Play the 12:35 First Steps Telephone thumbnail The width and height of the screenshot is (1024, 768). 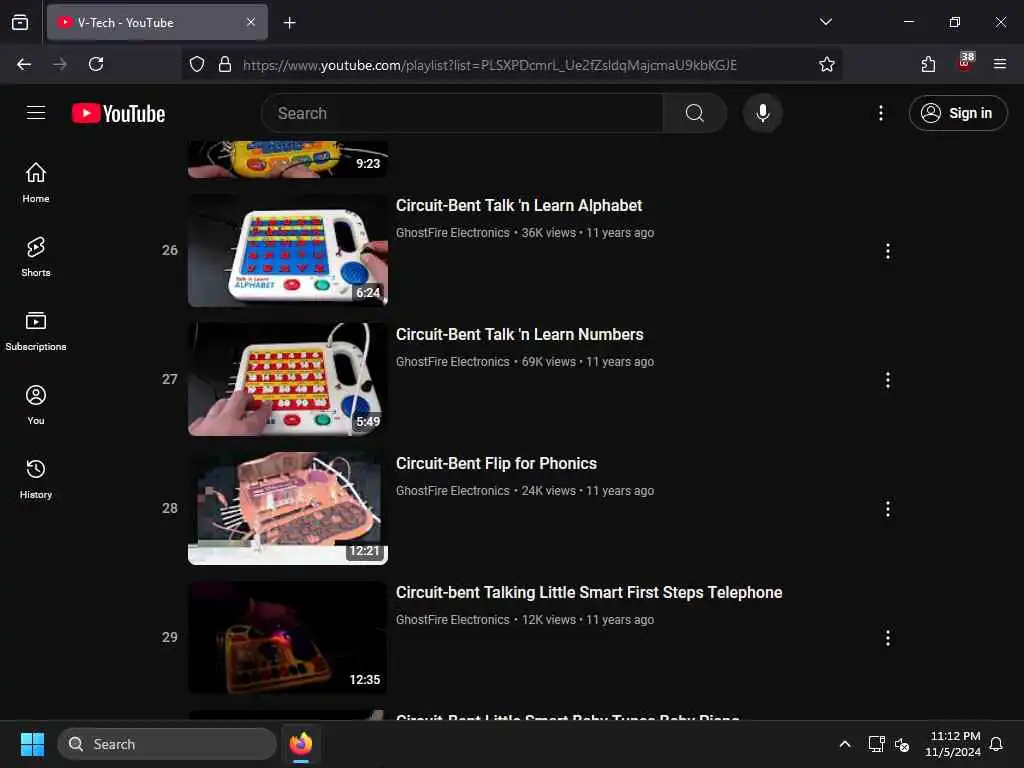point(287,637)
